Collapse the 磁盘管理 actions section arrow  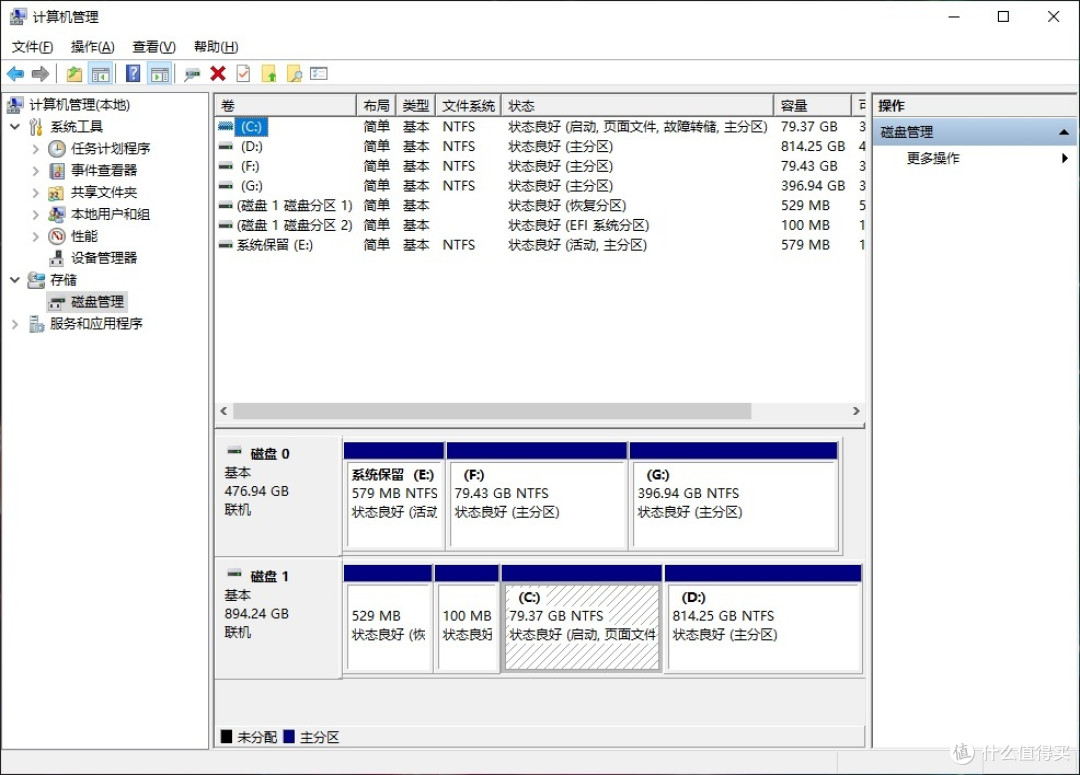1063,132
